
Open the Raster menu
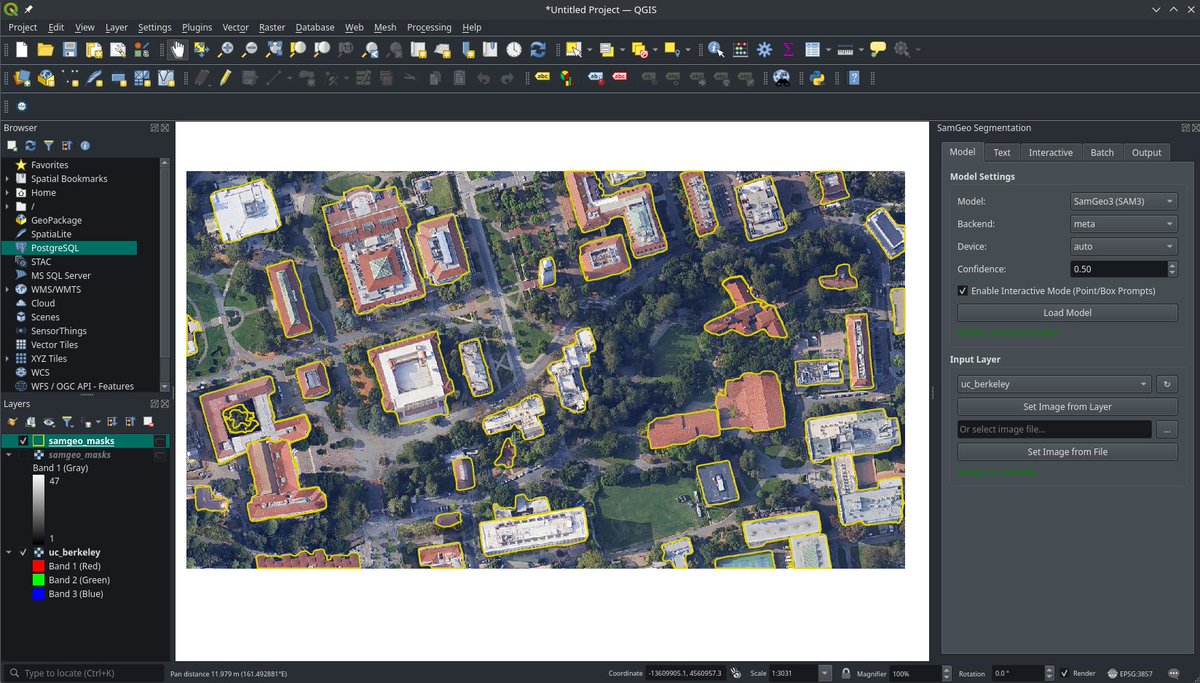272,27
